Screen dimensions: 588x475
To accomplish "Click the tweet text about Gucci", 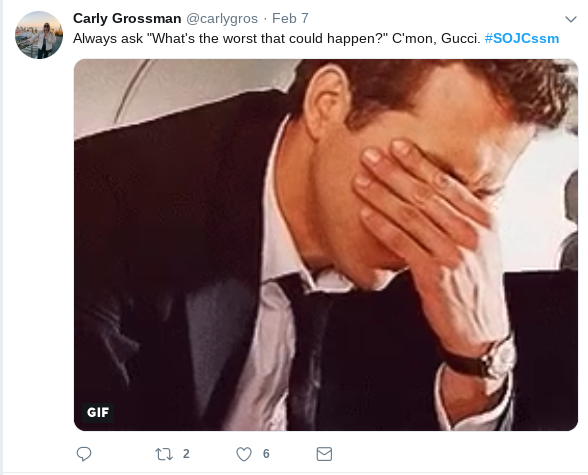I will pos(276,38).
